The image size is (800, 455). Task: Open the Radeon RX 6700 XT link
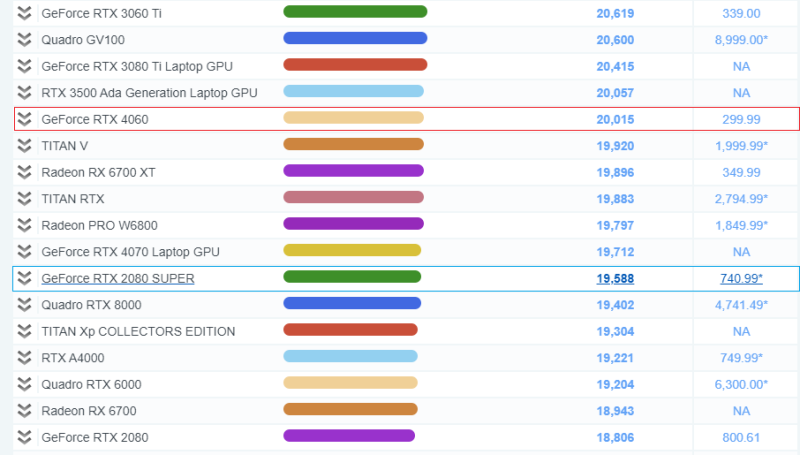click(98, 173)
